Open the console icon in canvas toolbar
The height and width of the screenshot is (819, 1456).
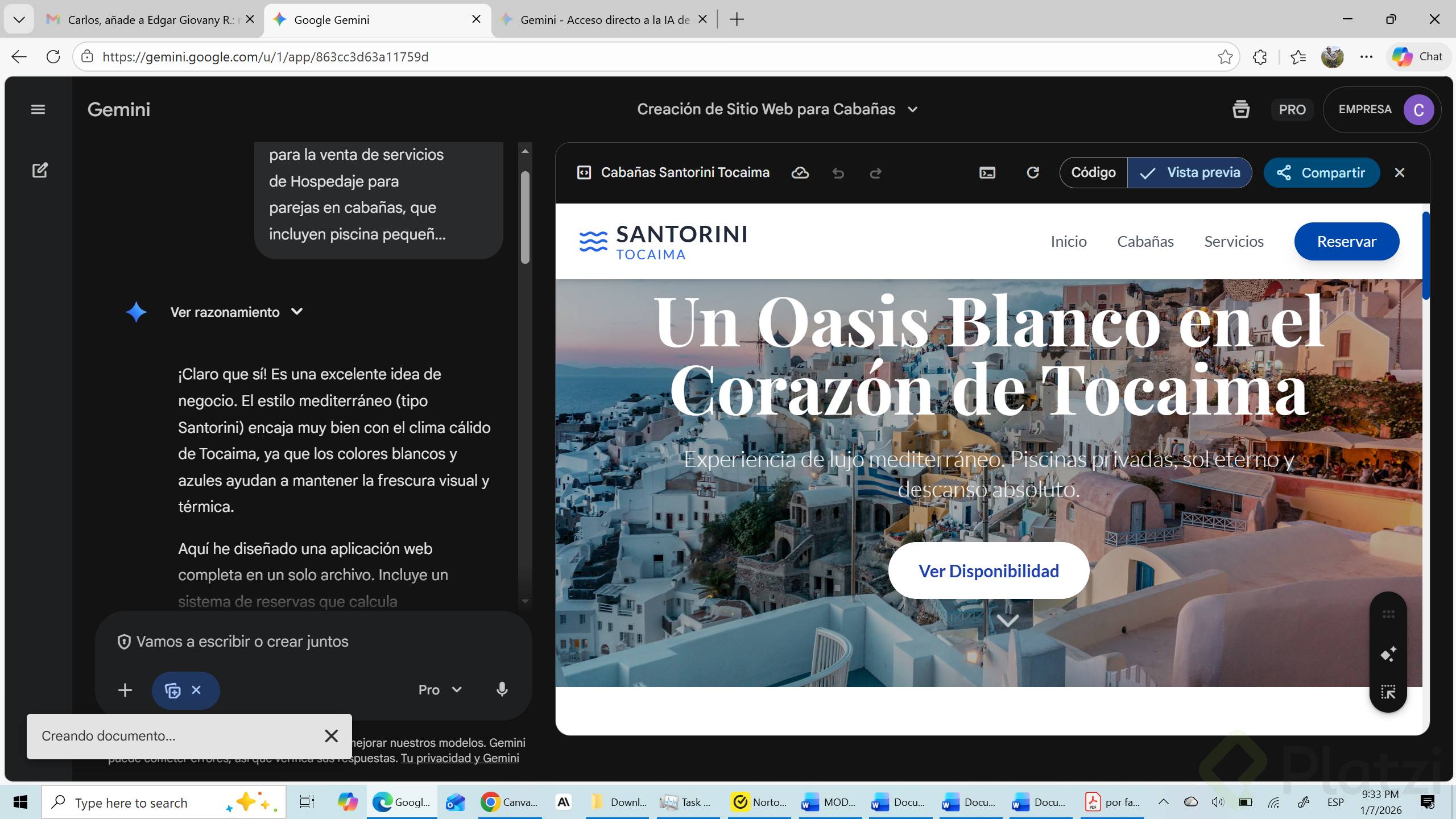point(987,173)
